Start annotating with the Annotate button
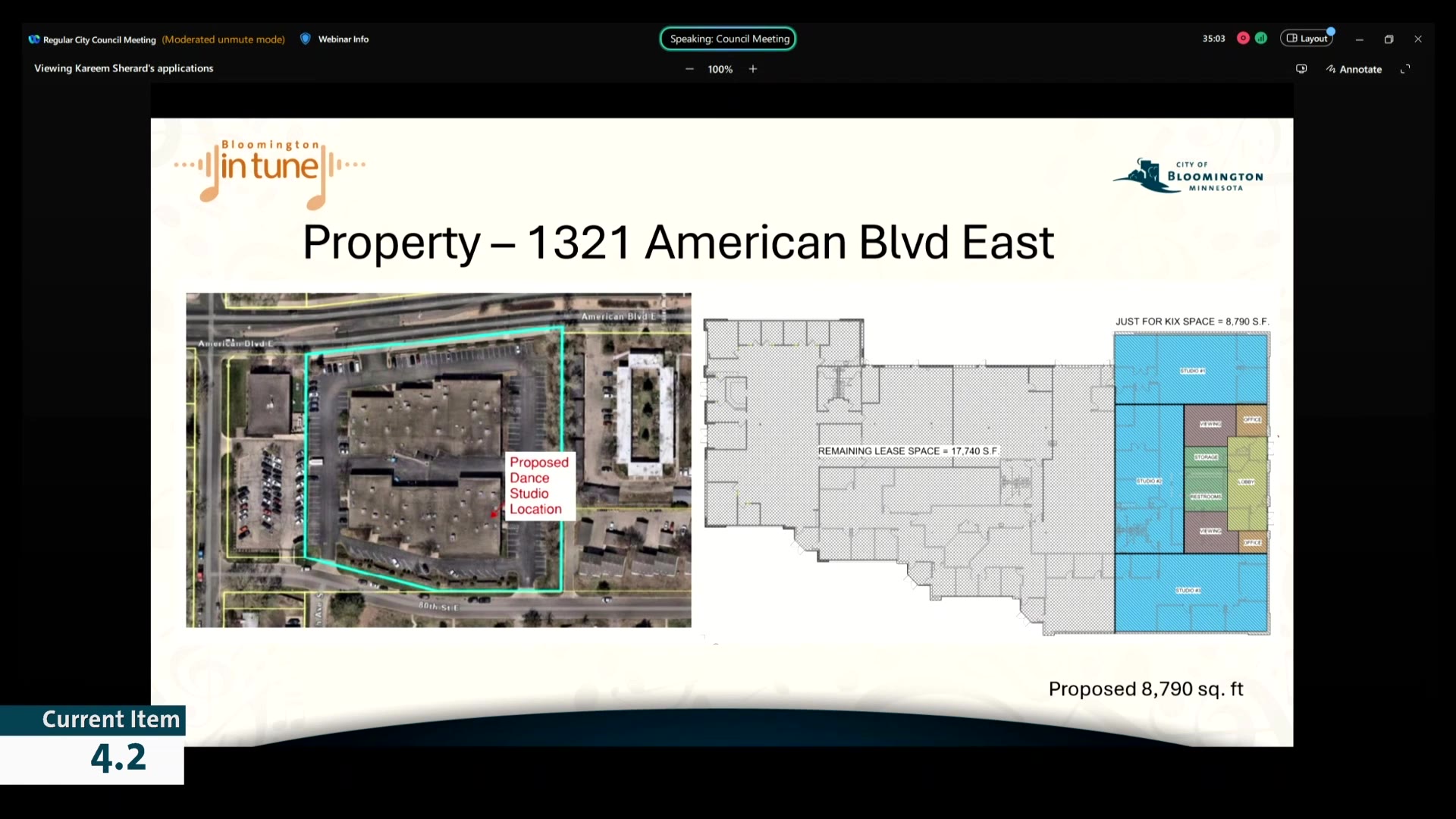1456x819 pixels. tap(1354, 69)
